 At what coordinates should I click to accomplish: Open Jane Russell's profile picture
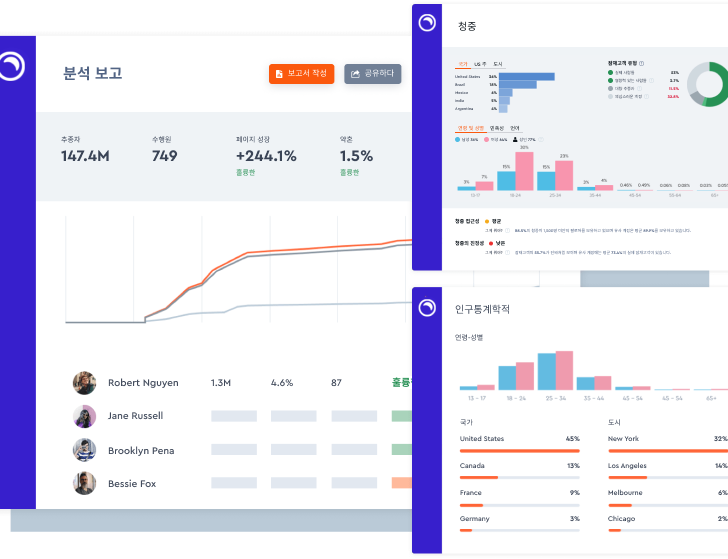[x=84, y=416]
